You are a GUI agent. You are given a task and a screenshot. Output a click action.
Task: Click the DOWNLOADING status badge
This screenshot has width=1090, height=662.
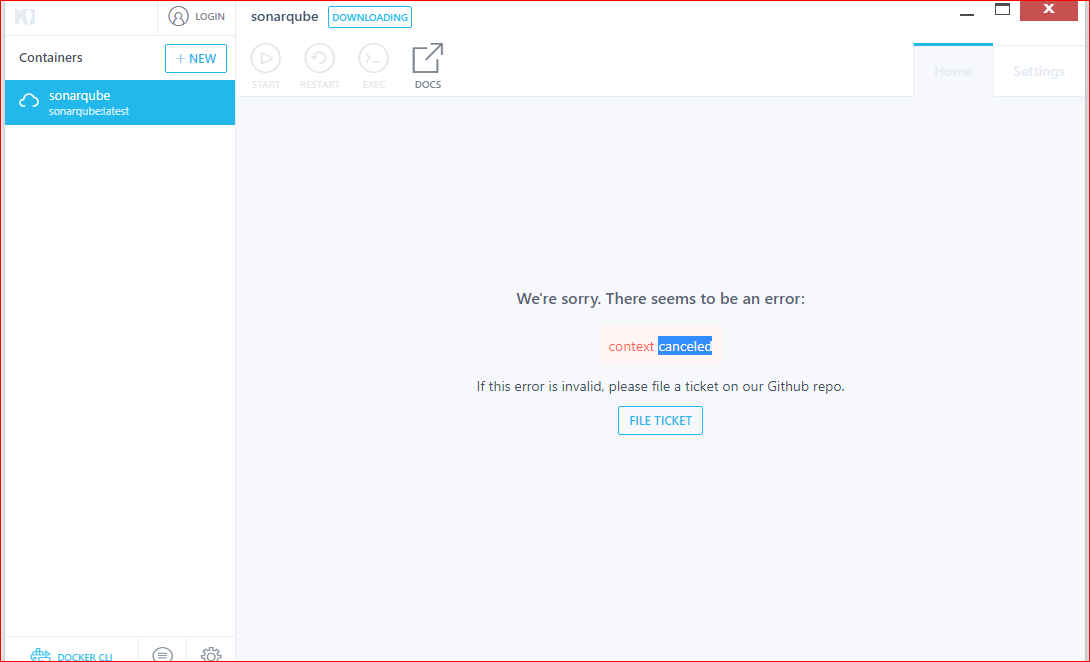369,16
